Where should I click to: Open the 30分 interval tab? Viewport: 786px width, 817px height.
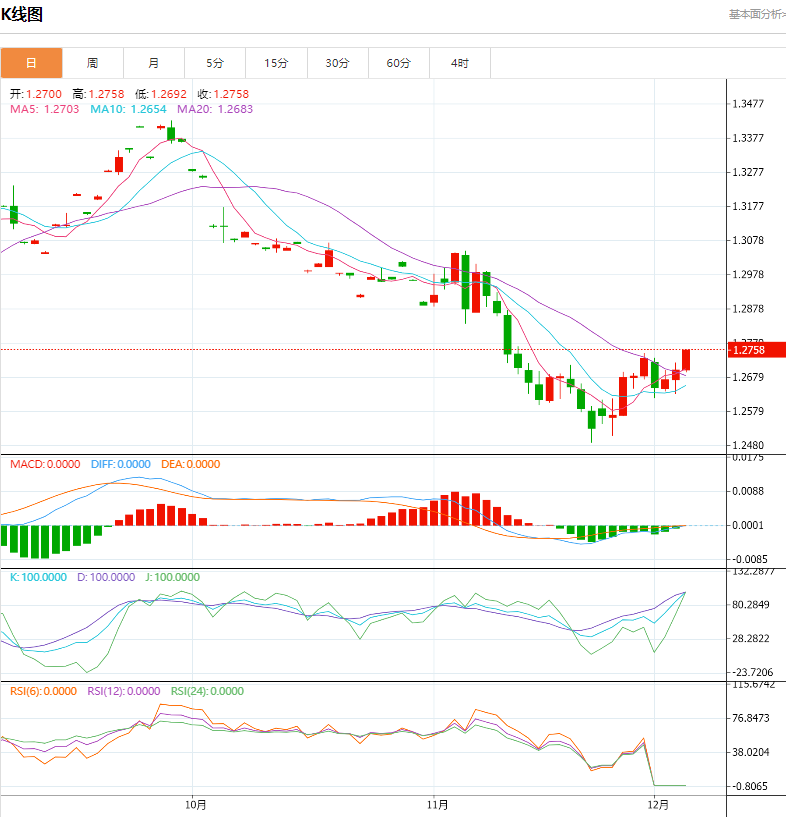[338, 63]
